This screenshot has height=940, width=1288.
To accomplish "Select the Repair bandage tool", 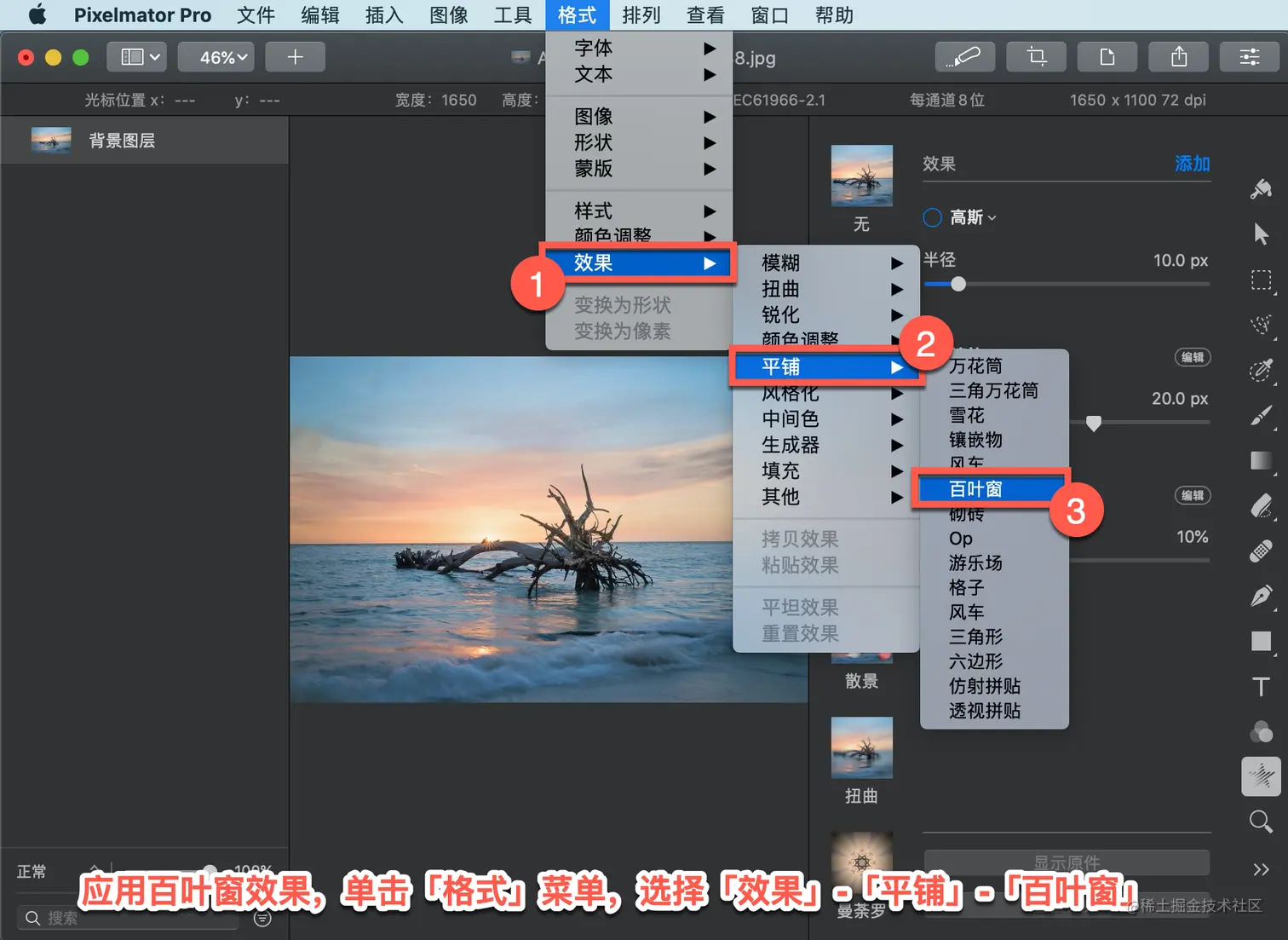I will [x=1261, y=551].
